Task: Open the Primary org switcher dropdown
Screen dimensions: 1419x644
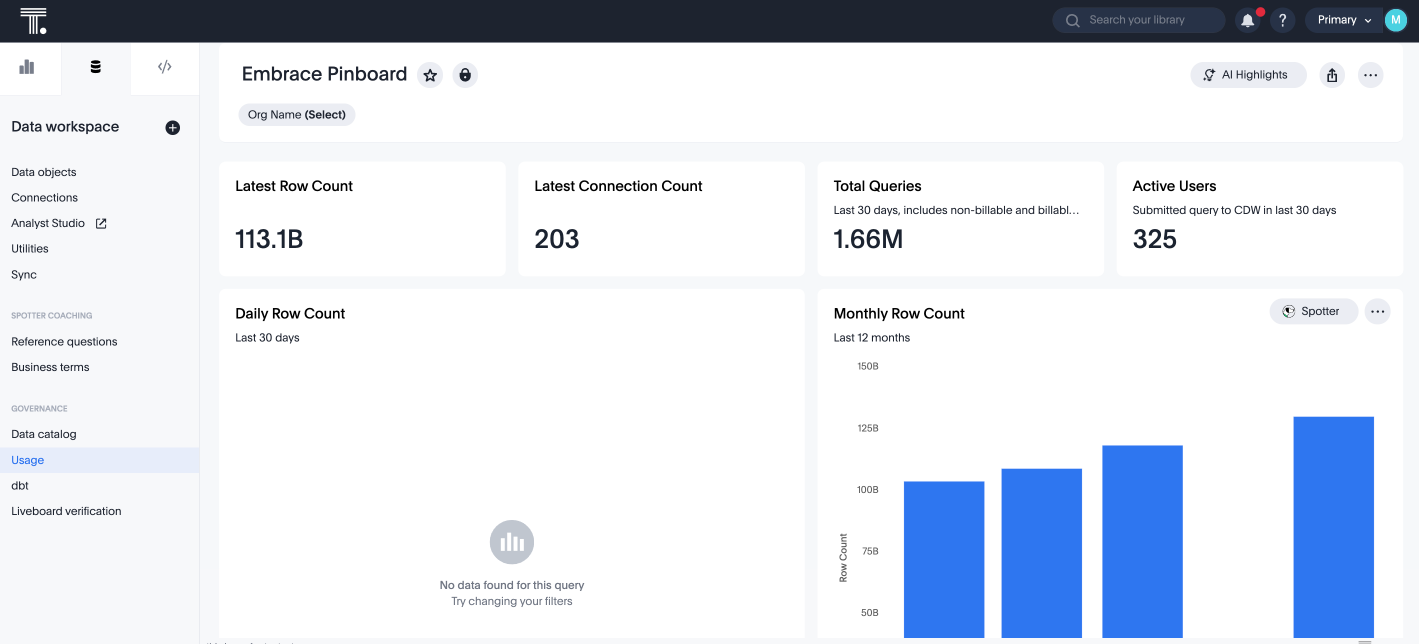Action: click(1343, 19)
